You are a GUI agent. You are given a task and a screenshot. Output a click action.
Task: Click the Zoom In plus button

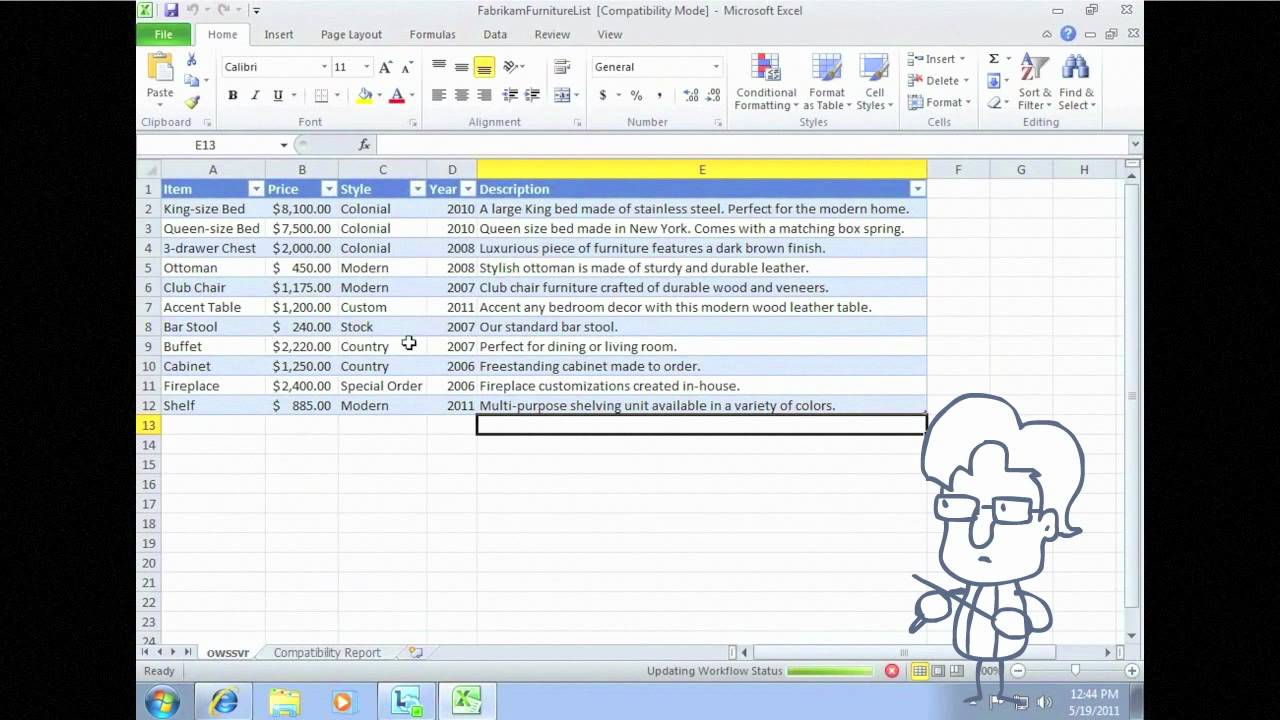tap(1131, 671)
